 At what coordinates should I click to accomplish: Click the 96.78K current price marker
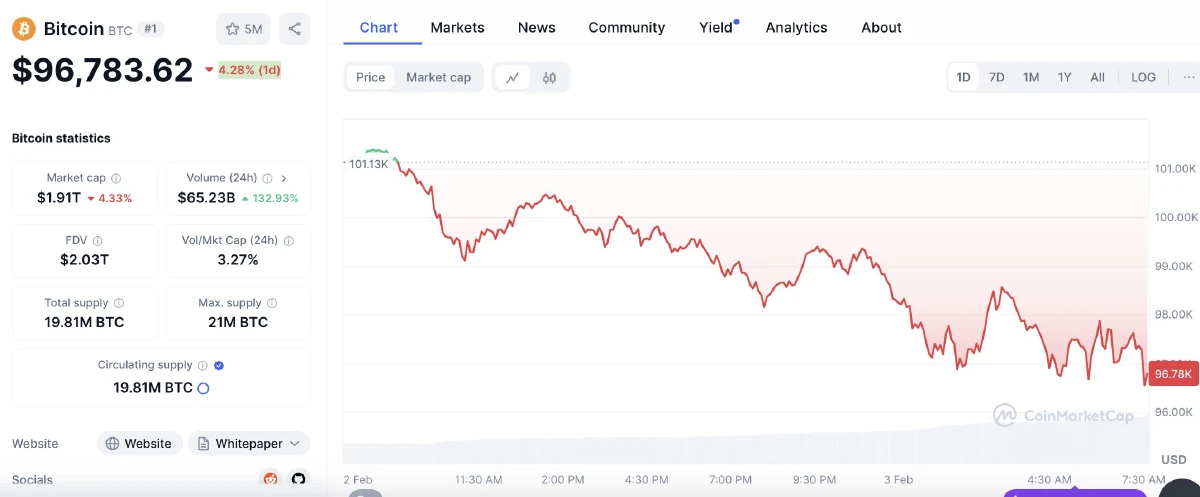tap(1173, 374)
